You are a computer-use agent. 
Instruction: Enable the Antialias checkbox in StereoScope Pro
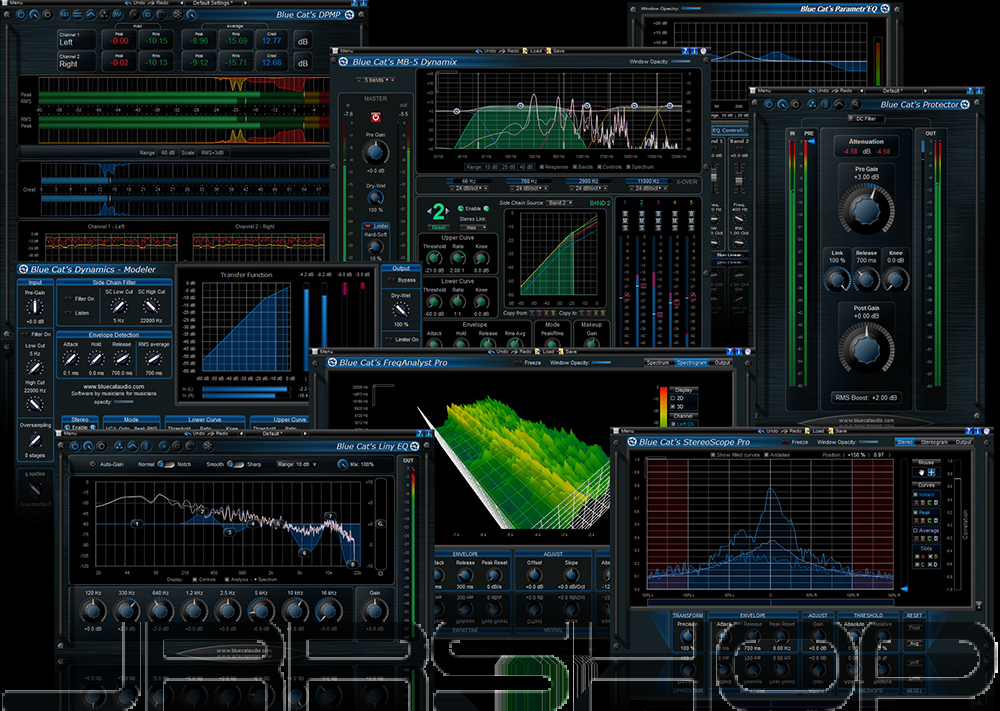766,455
